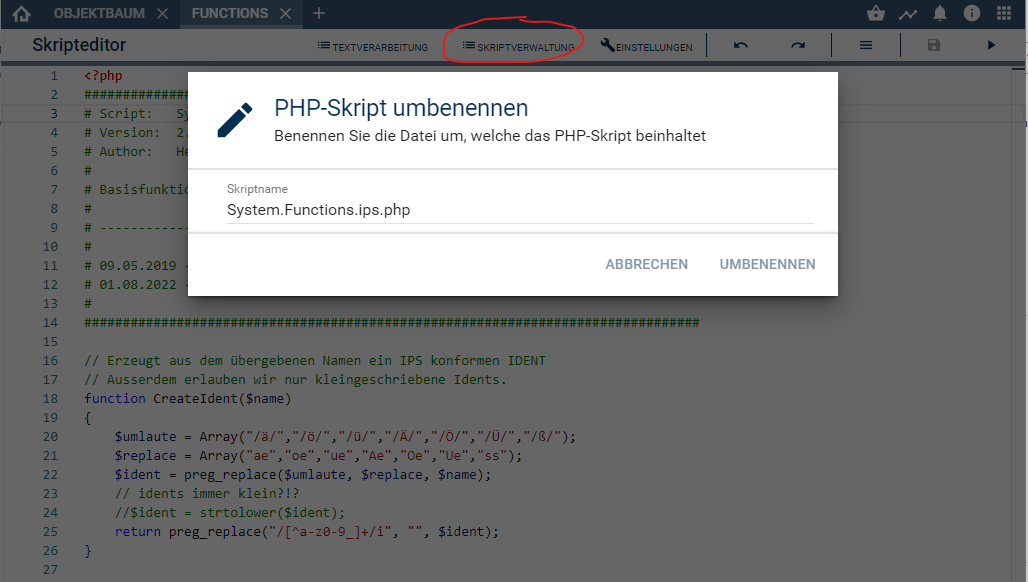Open the hamburger menu in editor toolbar
Screen dimensions: 1028x582
pos(866,46)
